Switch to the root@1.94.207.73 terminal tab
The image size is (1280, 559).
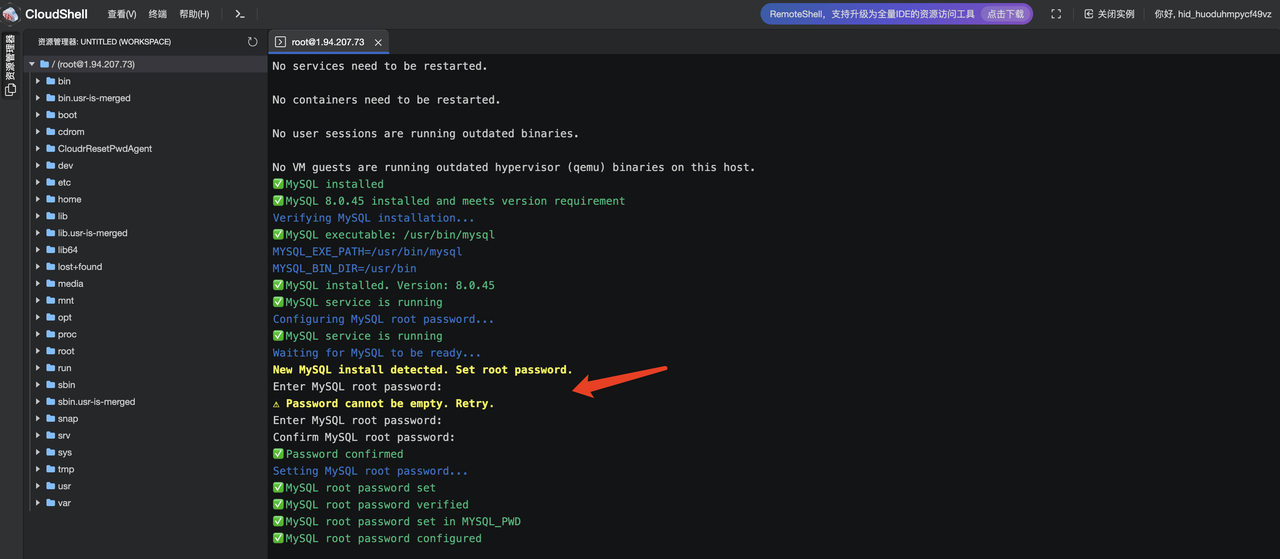[327, 42]
